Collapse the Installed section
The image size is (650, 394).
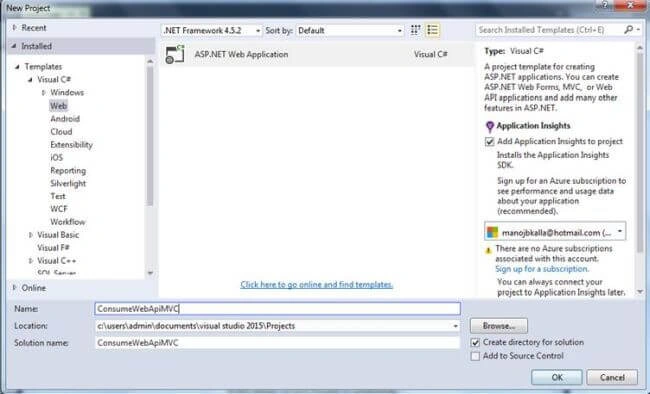coord(14,46)
